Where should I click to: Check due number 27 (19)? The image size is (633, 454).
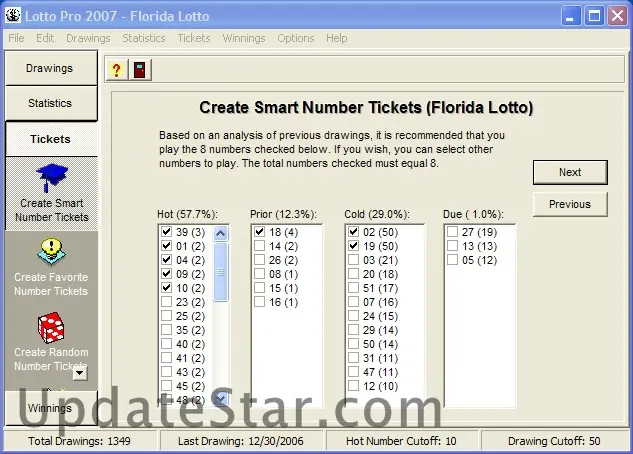pyautogui.click(x=453, y=232)
